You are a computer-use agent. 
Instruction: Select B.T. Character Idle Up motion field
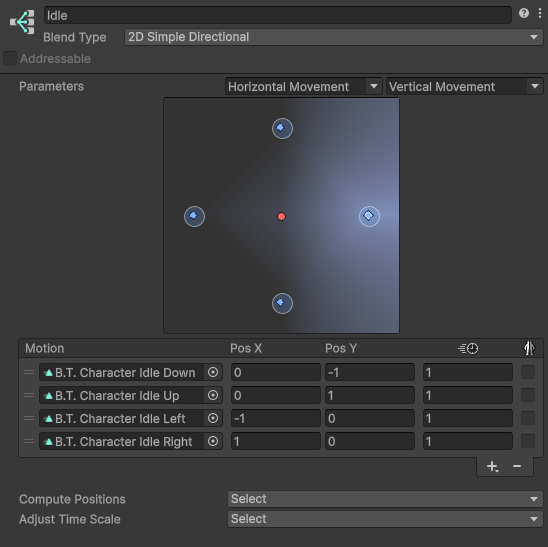(x=122, y=395)
